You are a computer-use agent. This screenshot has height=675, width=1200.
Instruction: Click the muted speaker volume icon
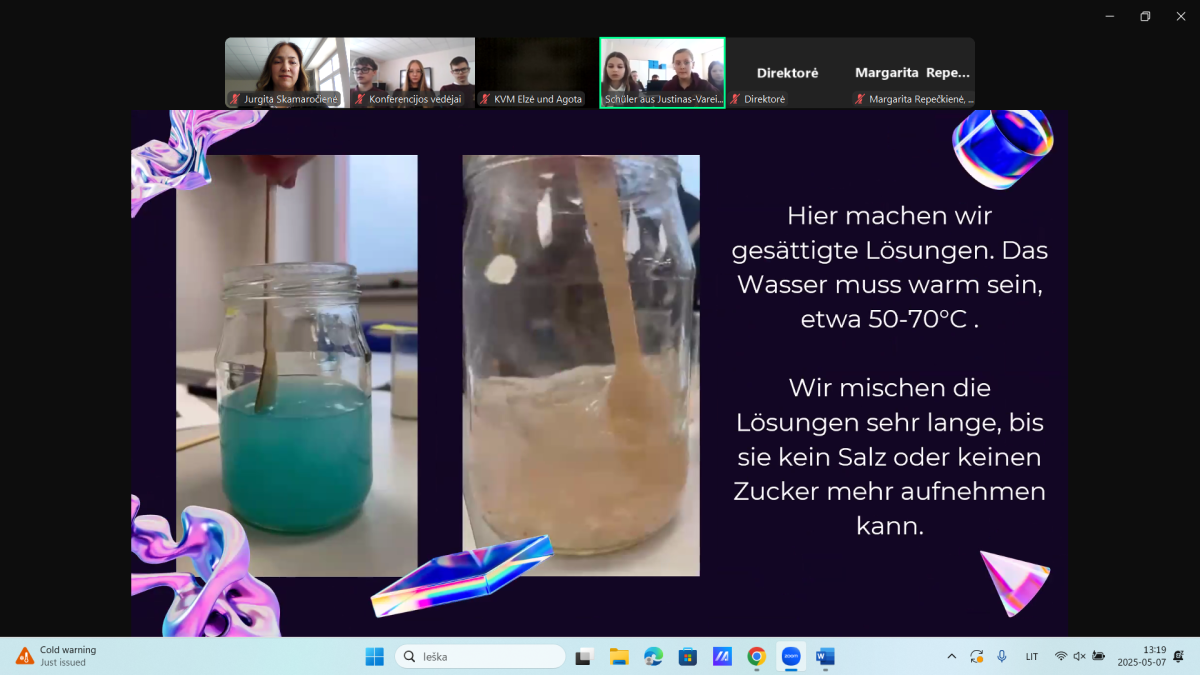(x=1079, y=657)
